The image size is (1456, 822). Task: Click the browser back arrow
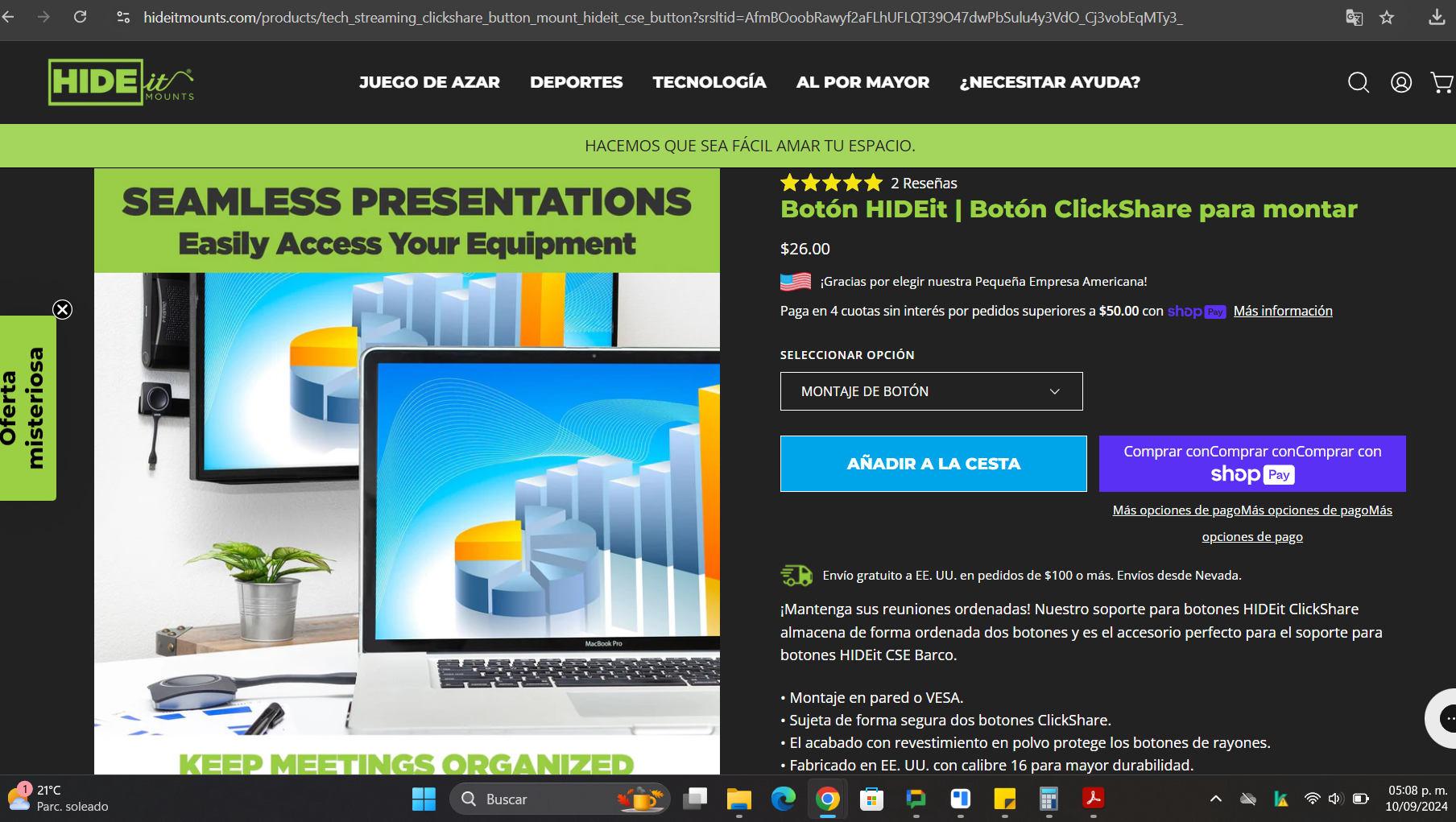(9, 17)
